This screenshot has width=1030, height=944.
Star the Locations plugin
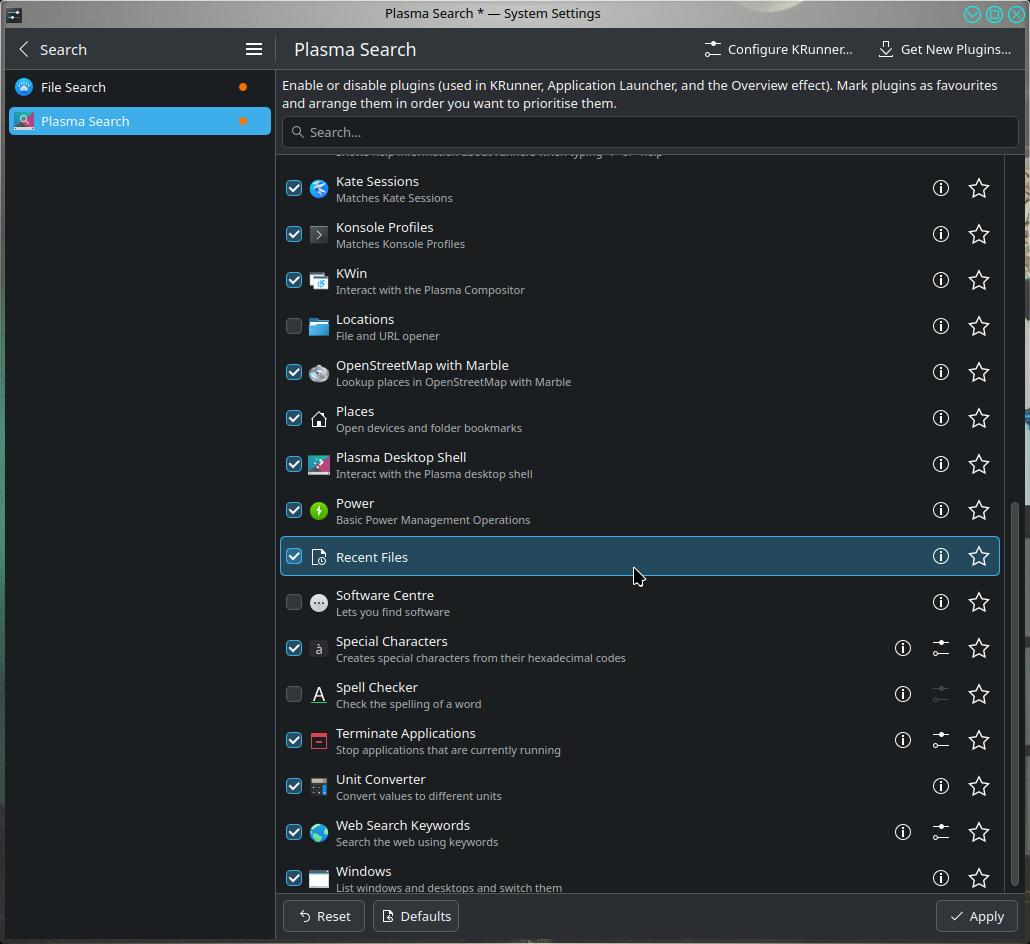[979, 326]
